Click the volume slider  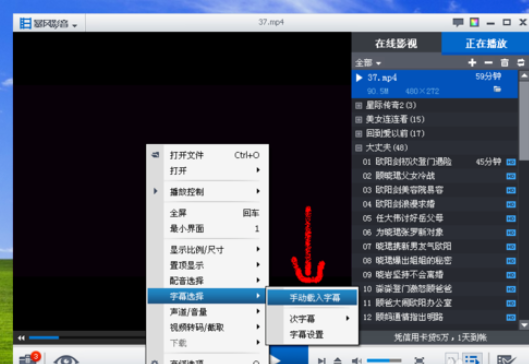click(x=384, y=361)
